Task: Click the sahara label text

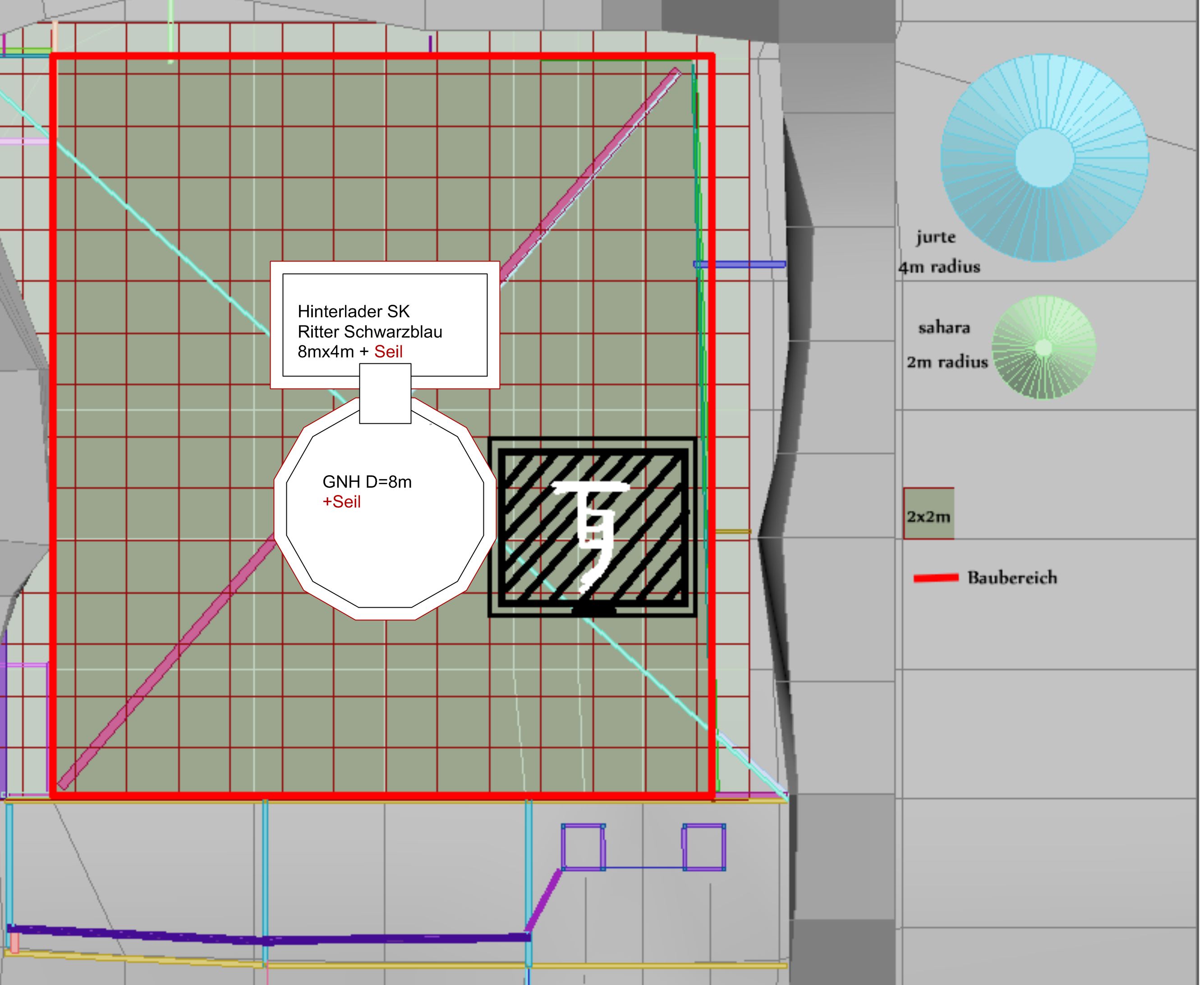Action: (x=944, y=328)
